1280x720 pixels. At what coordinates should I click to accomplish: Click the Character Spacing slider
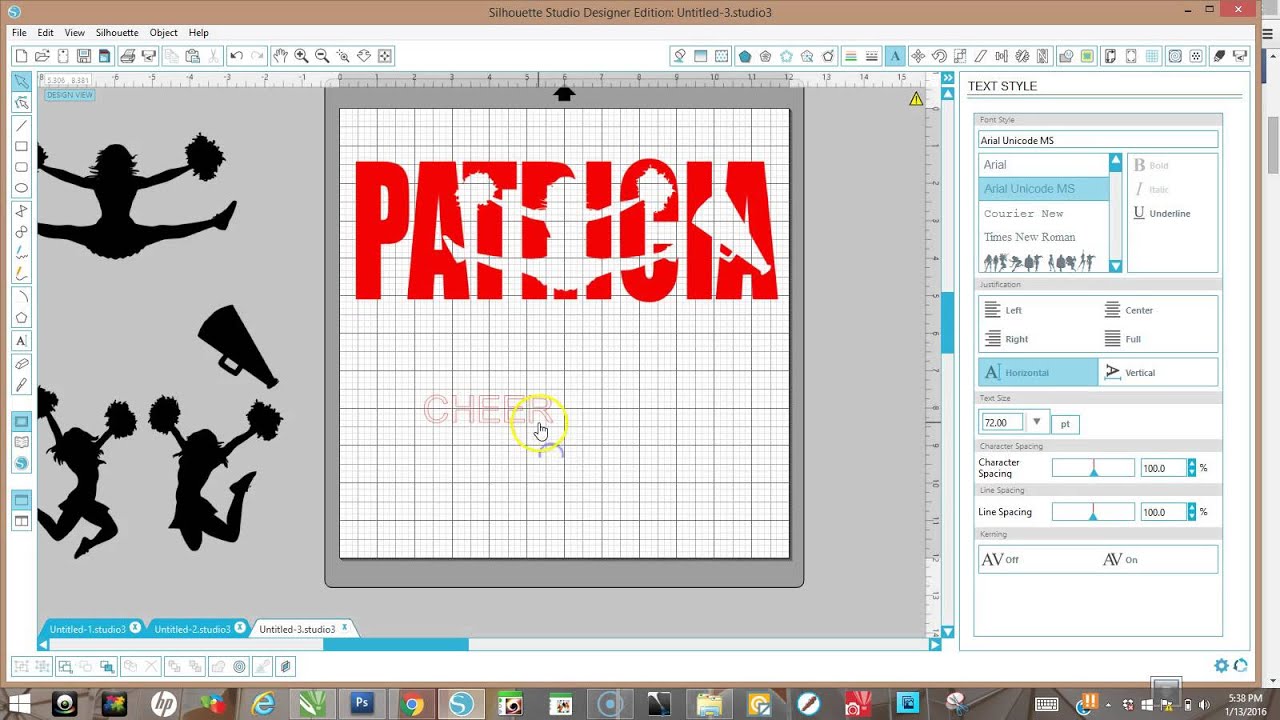click(1093, 468)
